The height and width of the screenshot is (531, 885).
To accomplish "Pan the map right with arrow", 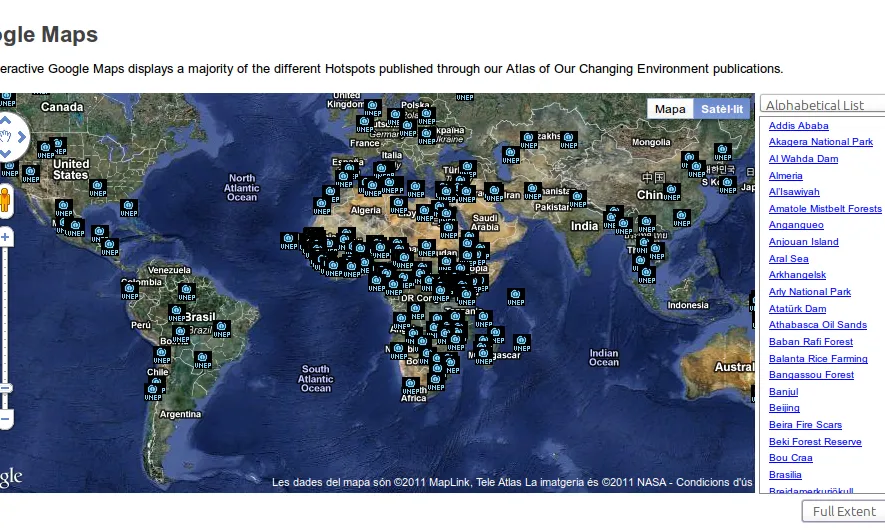I will (x=21, y=137).
